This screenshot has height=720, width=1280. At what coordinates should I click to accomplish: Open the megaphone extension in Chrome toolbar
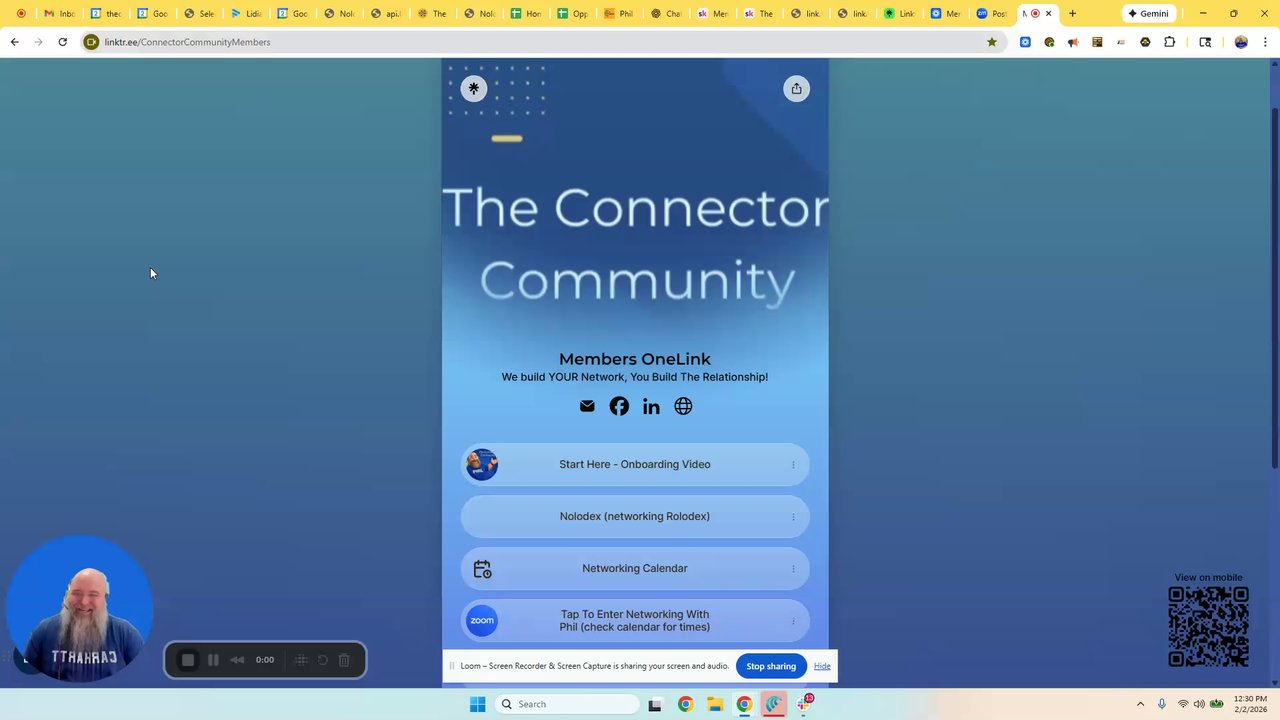[x=1073, y=42]
